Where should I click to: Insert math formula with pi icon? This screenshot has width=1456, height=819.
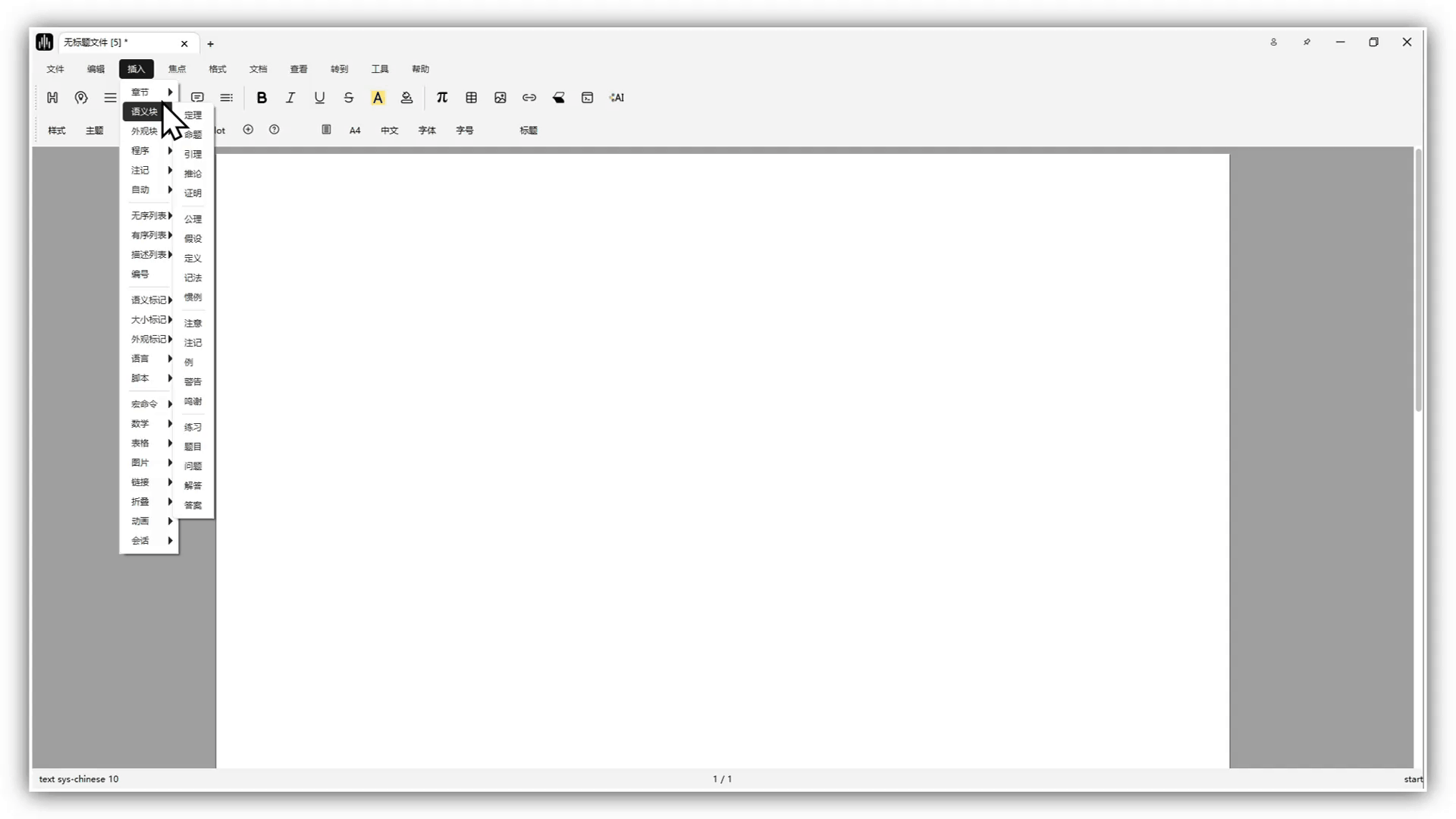click(442, 98)
